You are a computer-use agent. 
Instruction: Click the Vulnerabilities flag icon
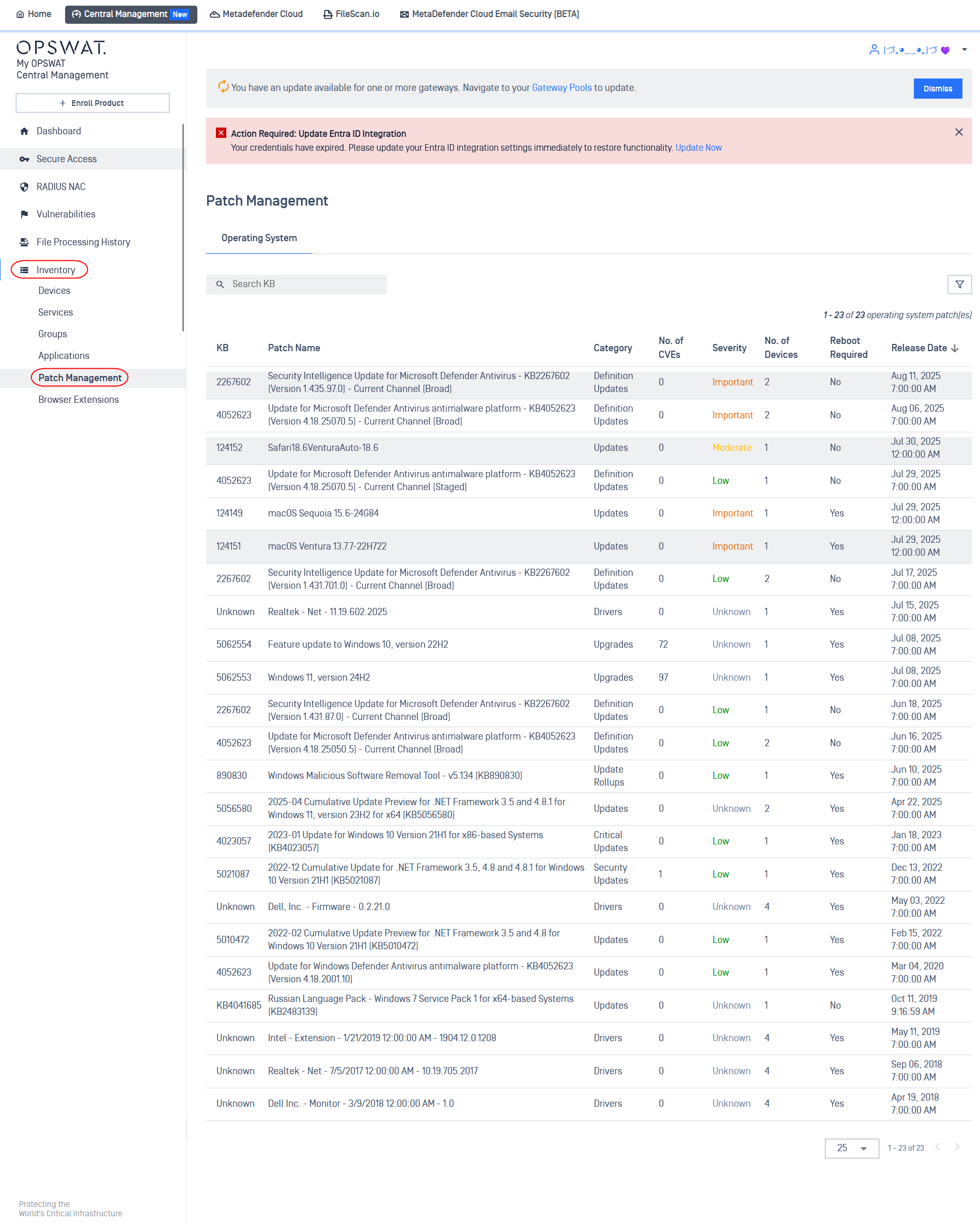[24, 214]
